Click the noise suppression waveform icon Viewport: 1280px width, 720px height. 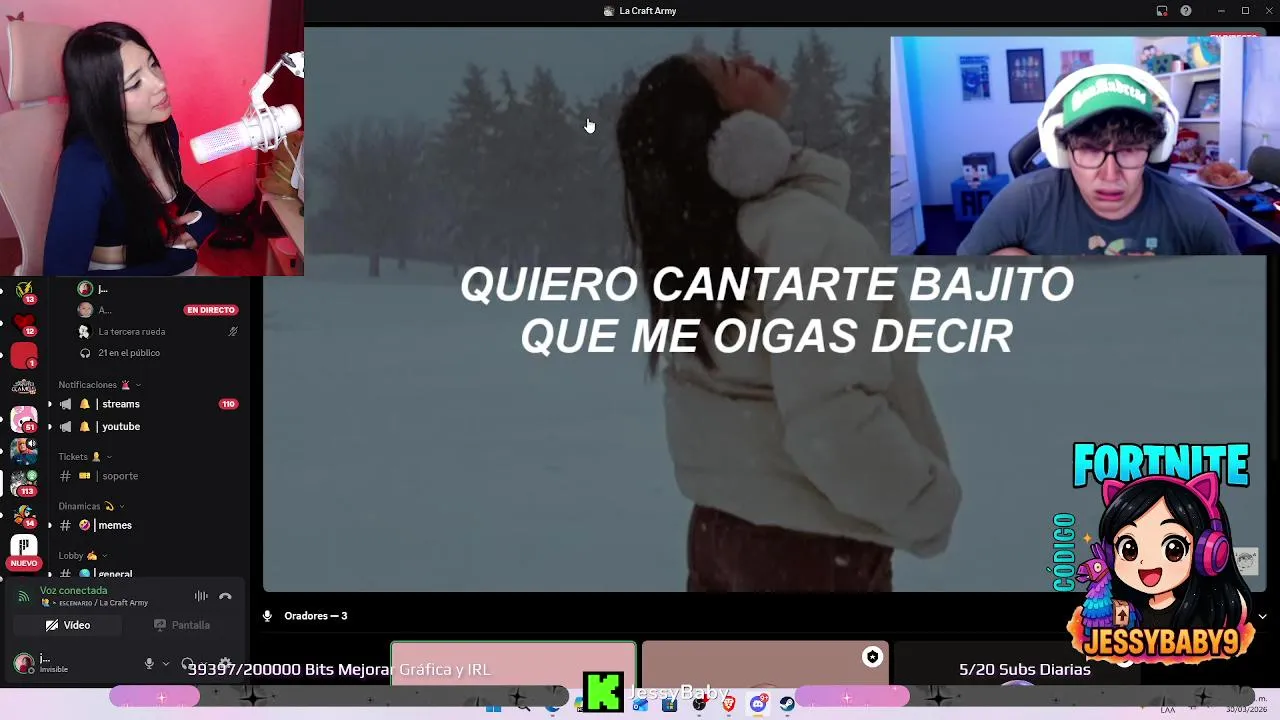201,596
